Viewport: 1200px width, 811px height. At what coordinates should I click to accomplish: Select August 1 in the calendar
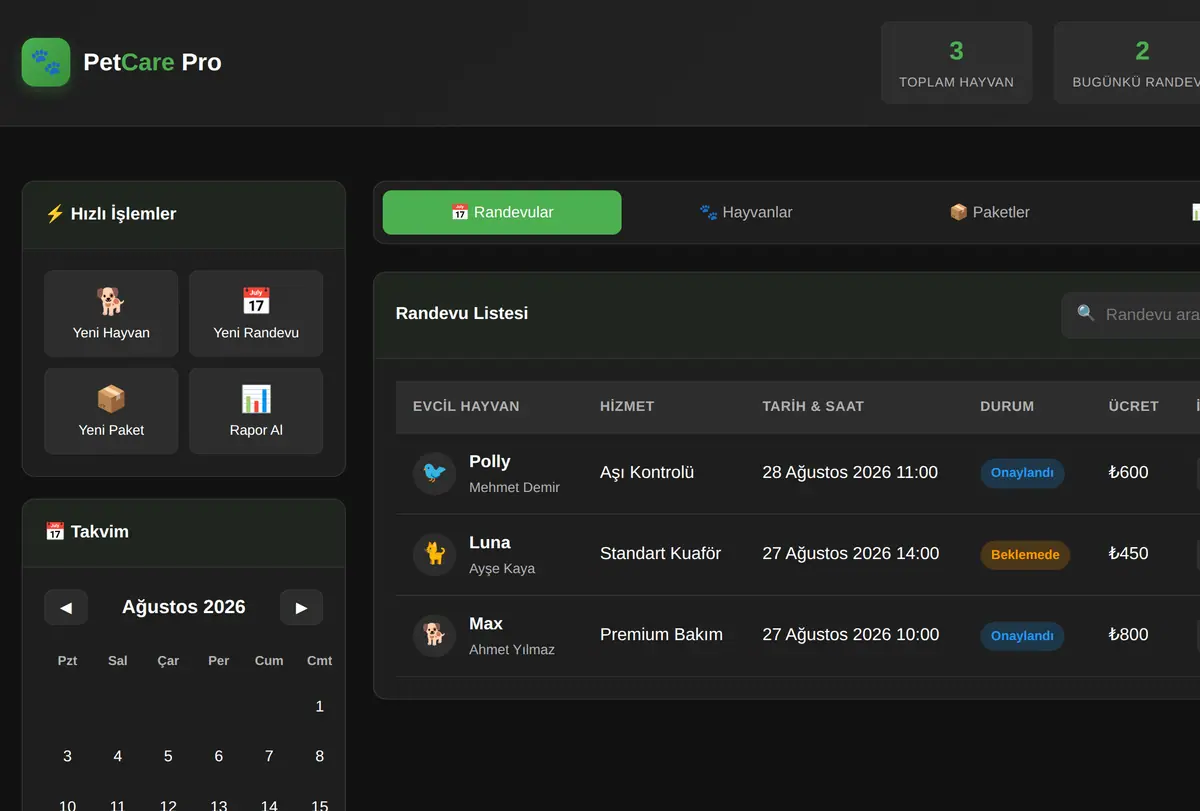coord(320,706)
